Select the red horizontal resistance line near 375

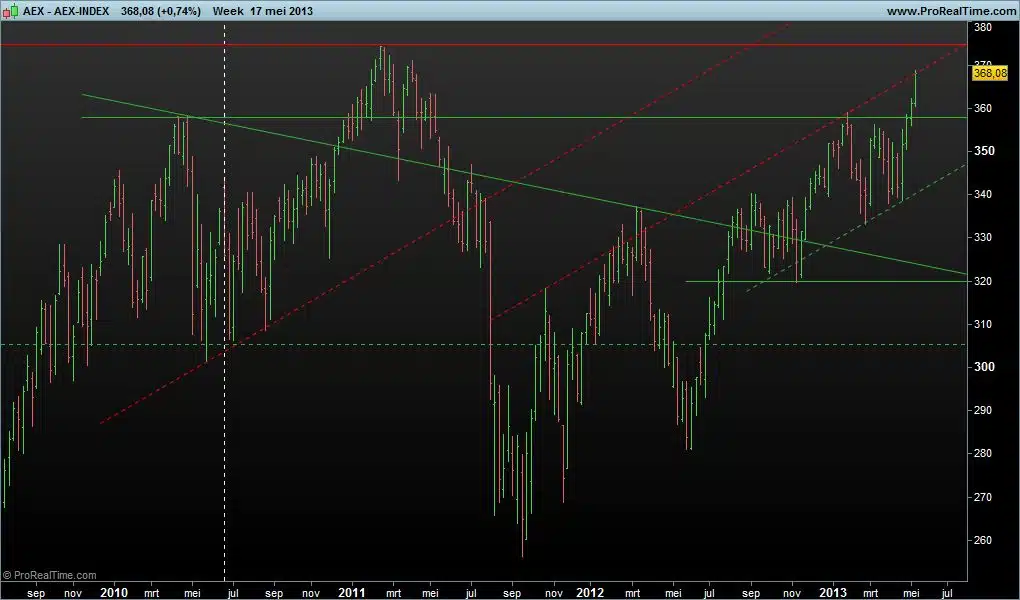click(x=600, y=45)
